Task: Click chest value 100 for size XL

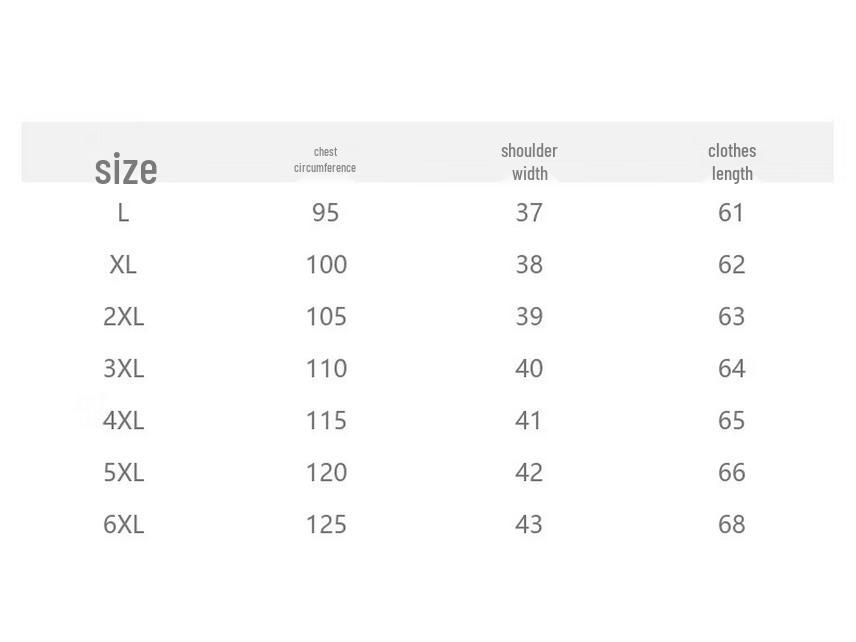Action: pos(326,265)
